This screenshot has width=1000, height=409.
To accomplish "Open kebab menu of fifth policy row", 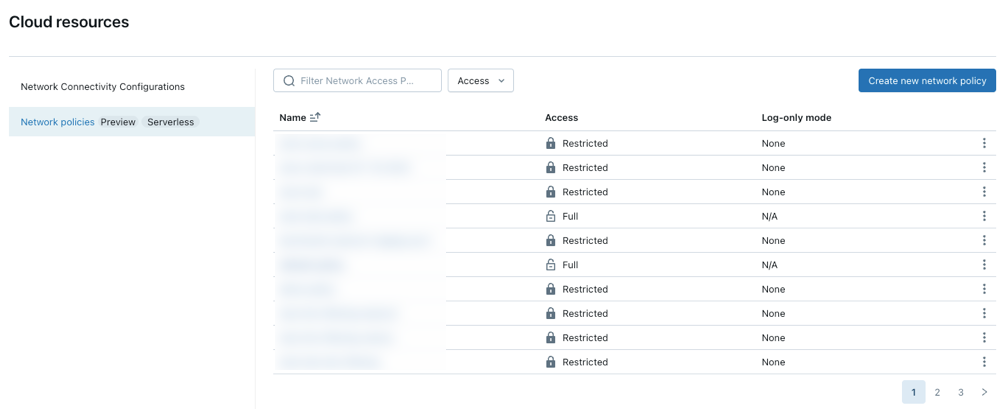I will coord(984,240).
